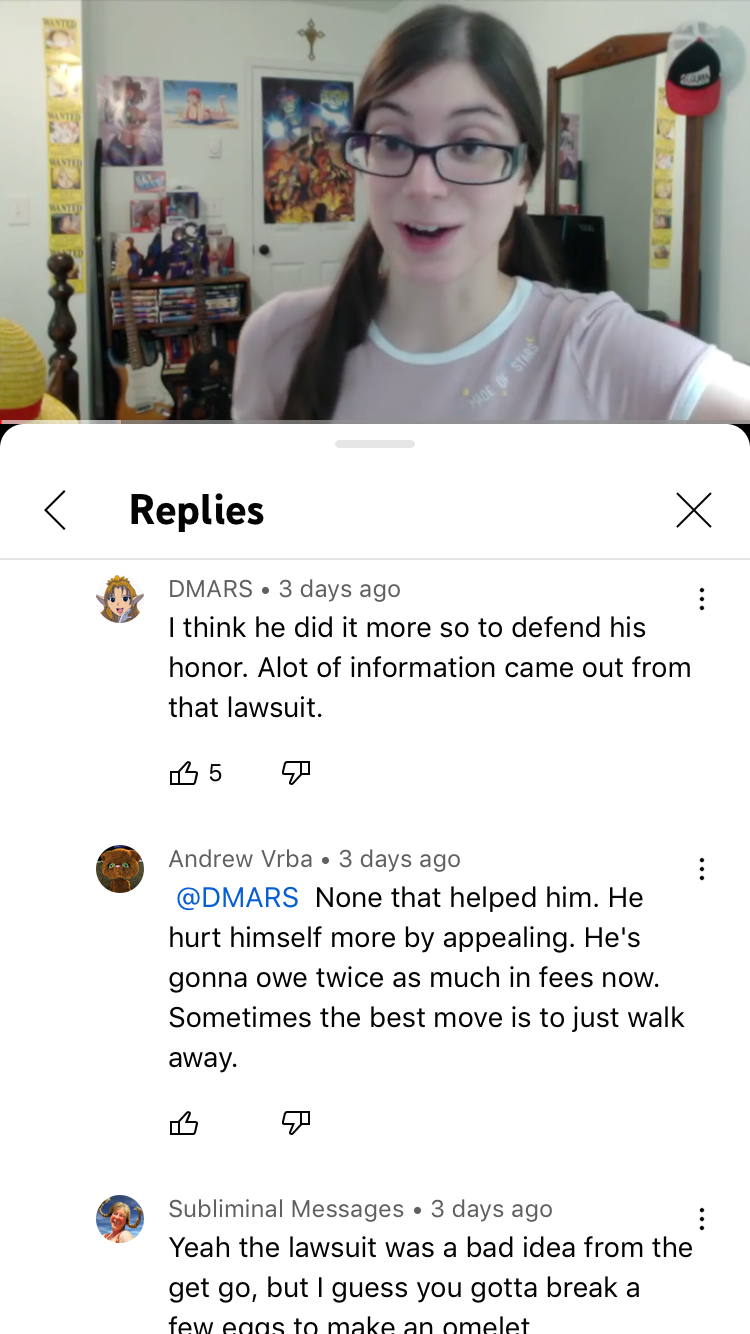
Task: Tap the like count 5 on DMARS comment
Action: (215, 773)
